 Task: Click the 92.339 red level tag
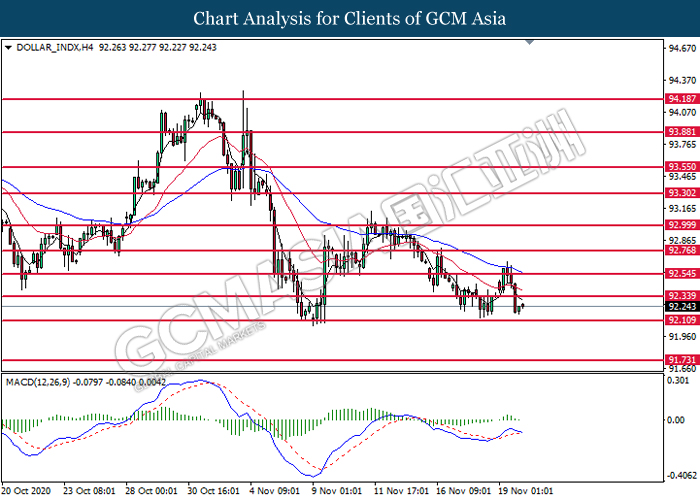[x=681, y=296]
